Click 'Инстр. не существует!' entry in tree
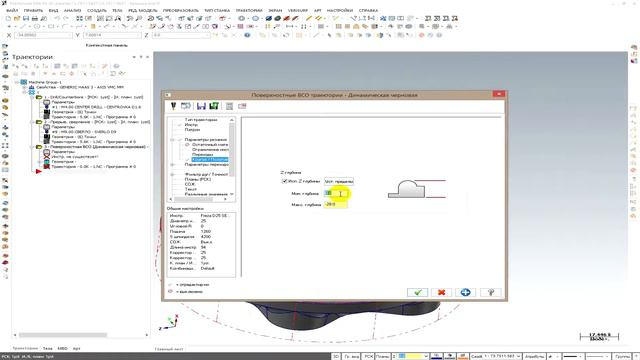The height and width of the screenshot is (360, 640). click(x=75, y=156)
